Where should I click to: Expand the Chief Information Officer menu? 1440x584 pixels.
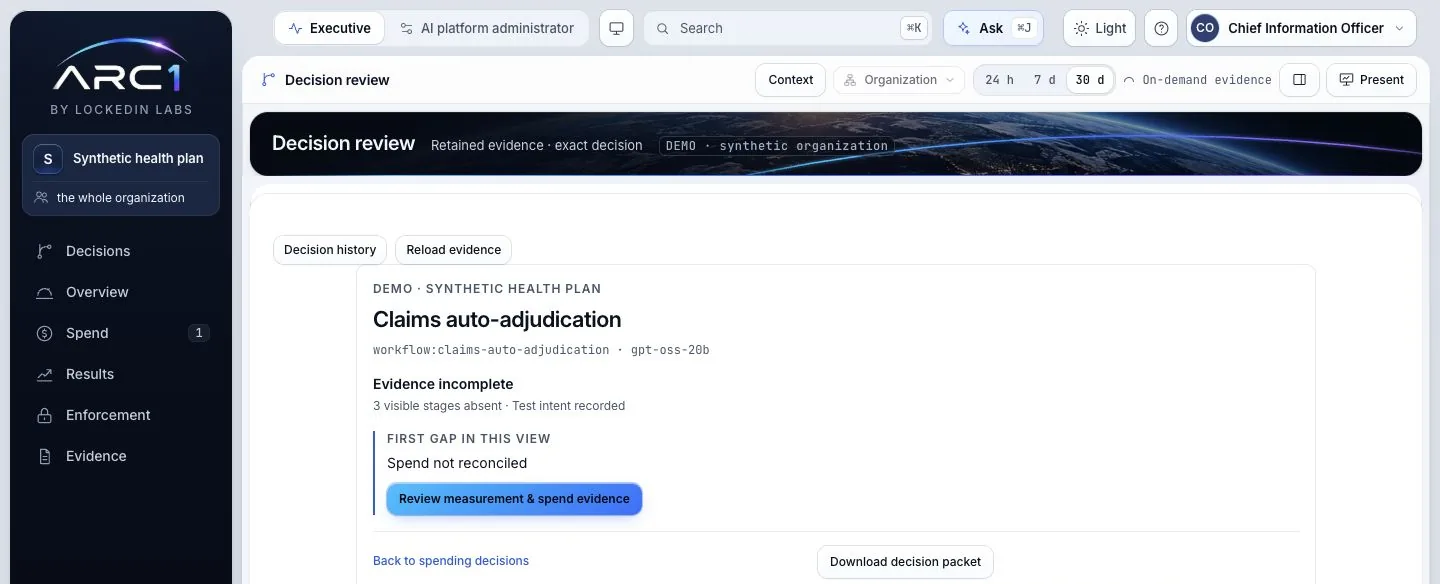[x=1301, y=28]
